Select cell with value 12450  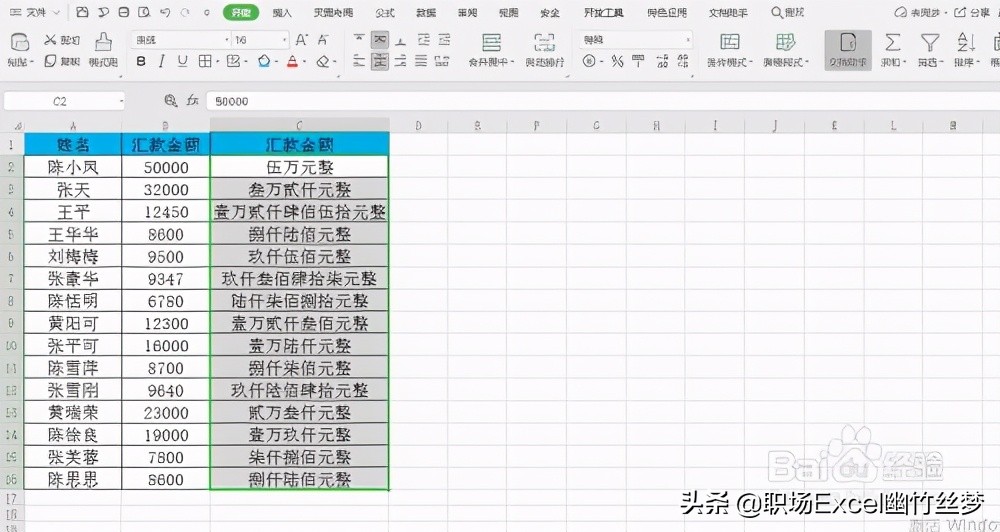166,212
